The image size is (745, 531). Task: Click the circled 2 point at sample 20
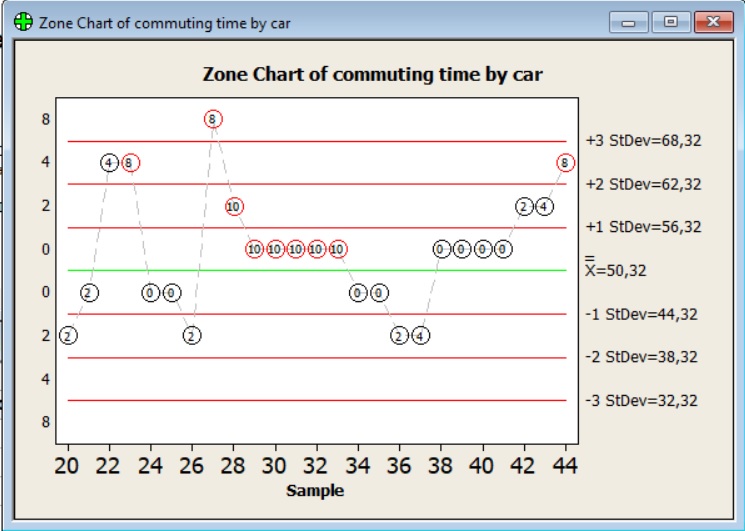pos(68,335)
